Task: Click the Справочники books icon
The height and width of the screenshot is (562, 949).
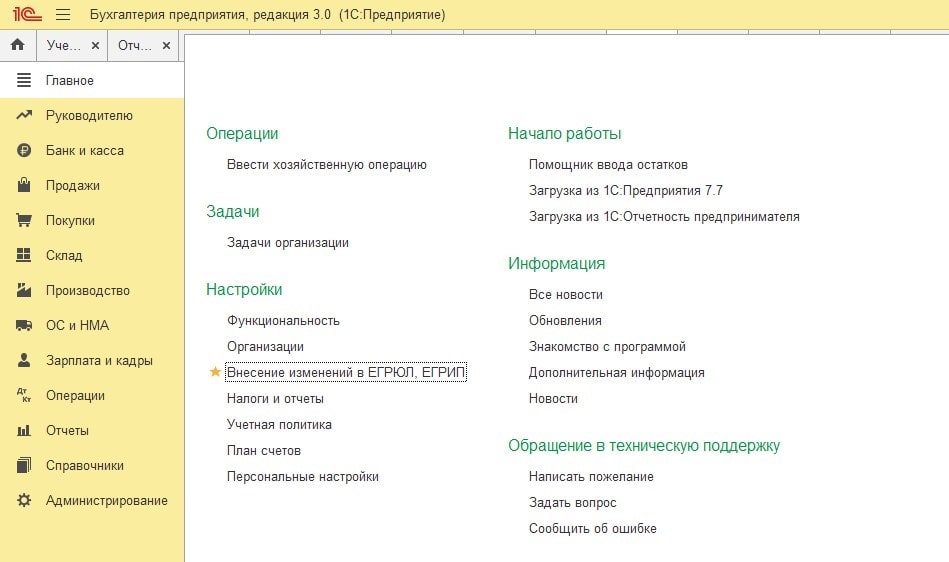Action: (x=24, y=465)
